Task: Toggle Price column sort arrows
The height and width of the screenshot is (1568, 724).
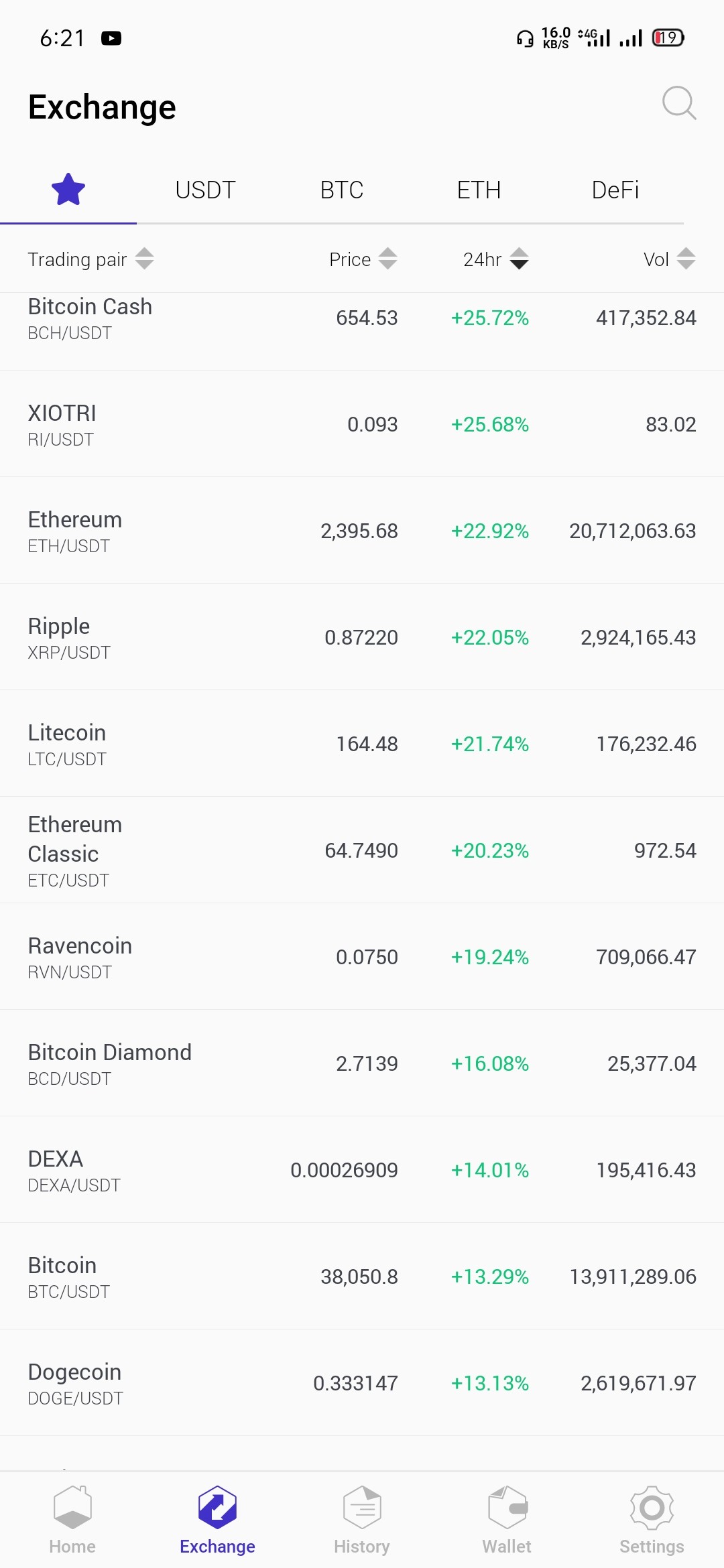Action: tap(388, 259)
